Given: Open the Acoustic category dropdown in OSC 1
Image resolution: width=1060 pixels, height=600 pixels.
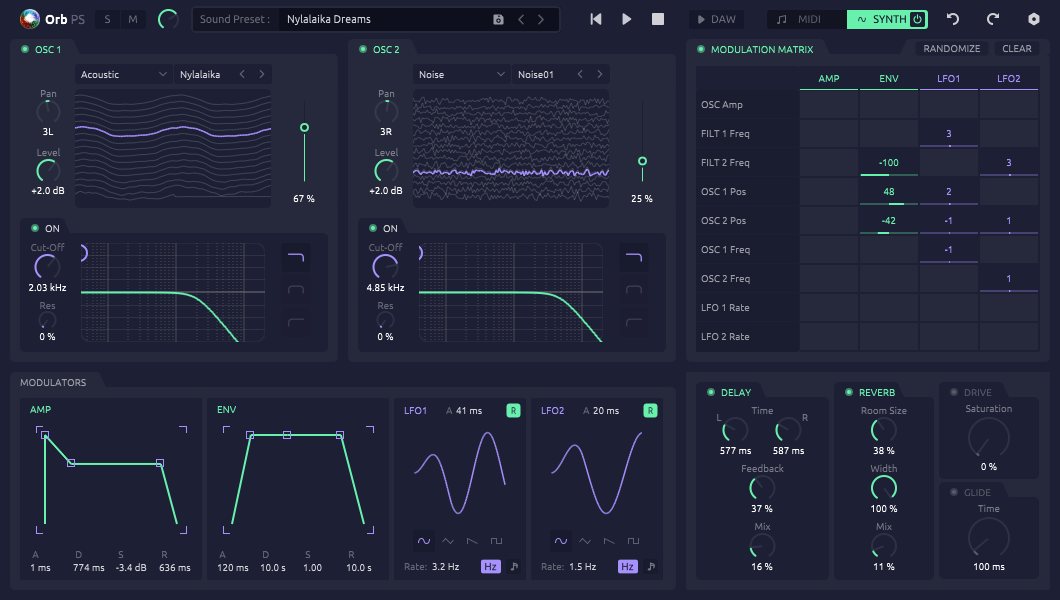Looking at the screenshot, I should click(124, 74).
